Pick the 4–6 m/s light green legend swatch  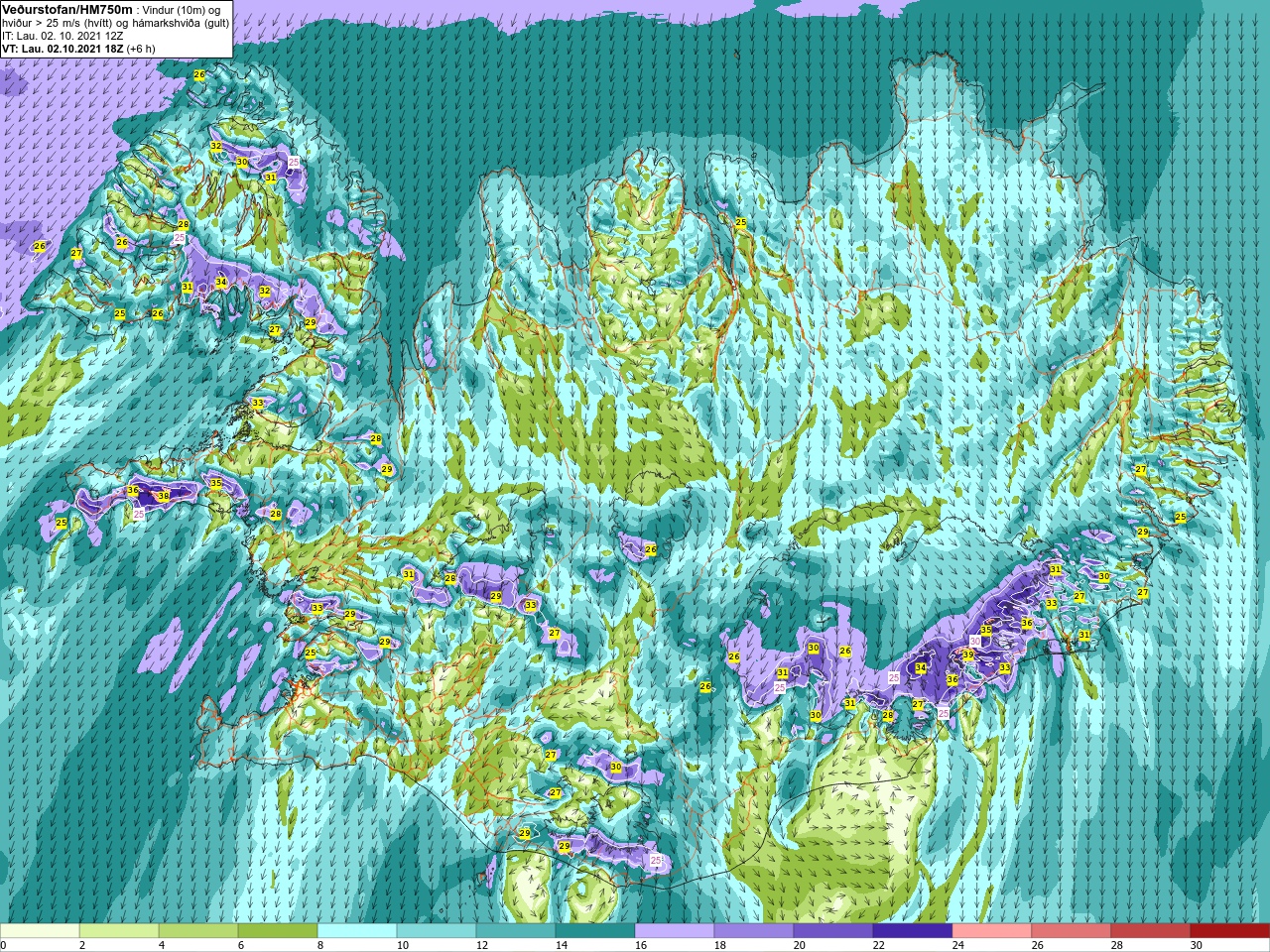(x=198, y=931)
